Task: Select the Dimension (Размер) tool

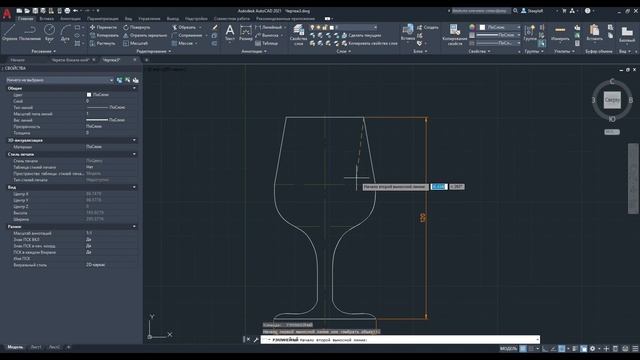Action: click(x=246, y=33)
